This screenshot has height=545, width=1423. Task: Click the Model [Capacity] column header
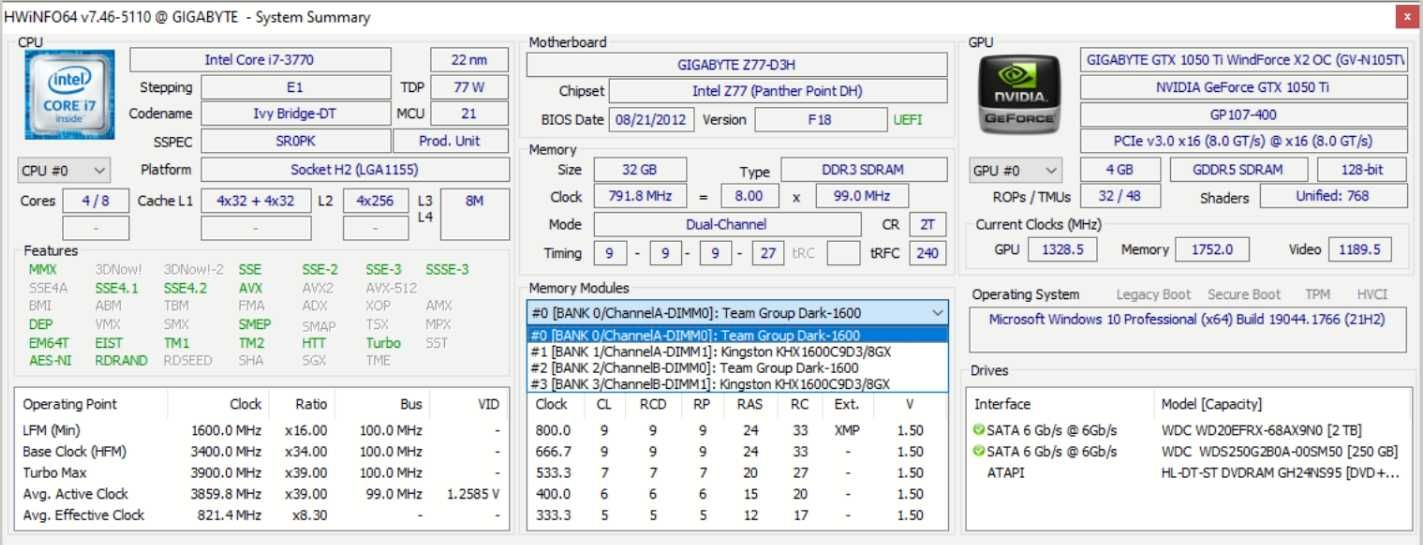[1211, 405]
